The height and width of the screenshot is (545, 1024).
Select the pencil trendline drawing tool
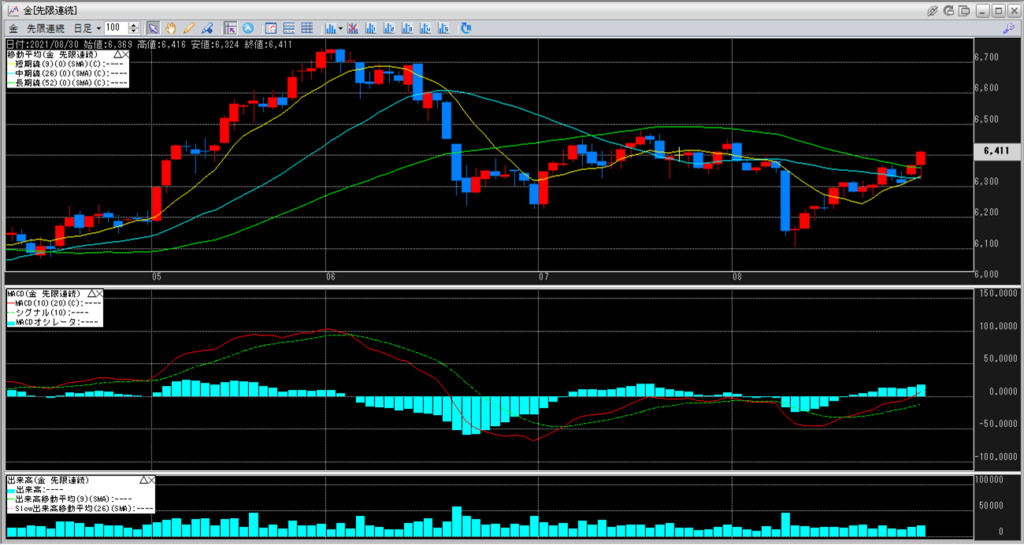pos(189,27)
